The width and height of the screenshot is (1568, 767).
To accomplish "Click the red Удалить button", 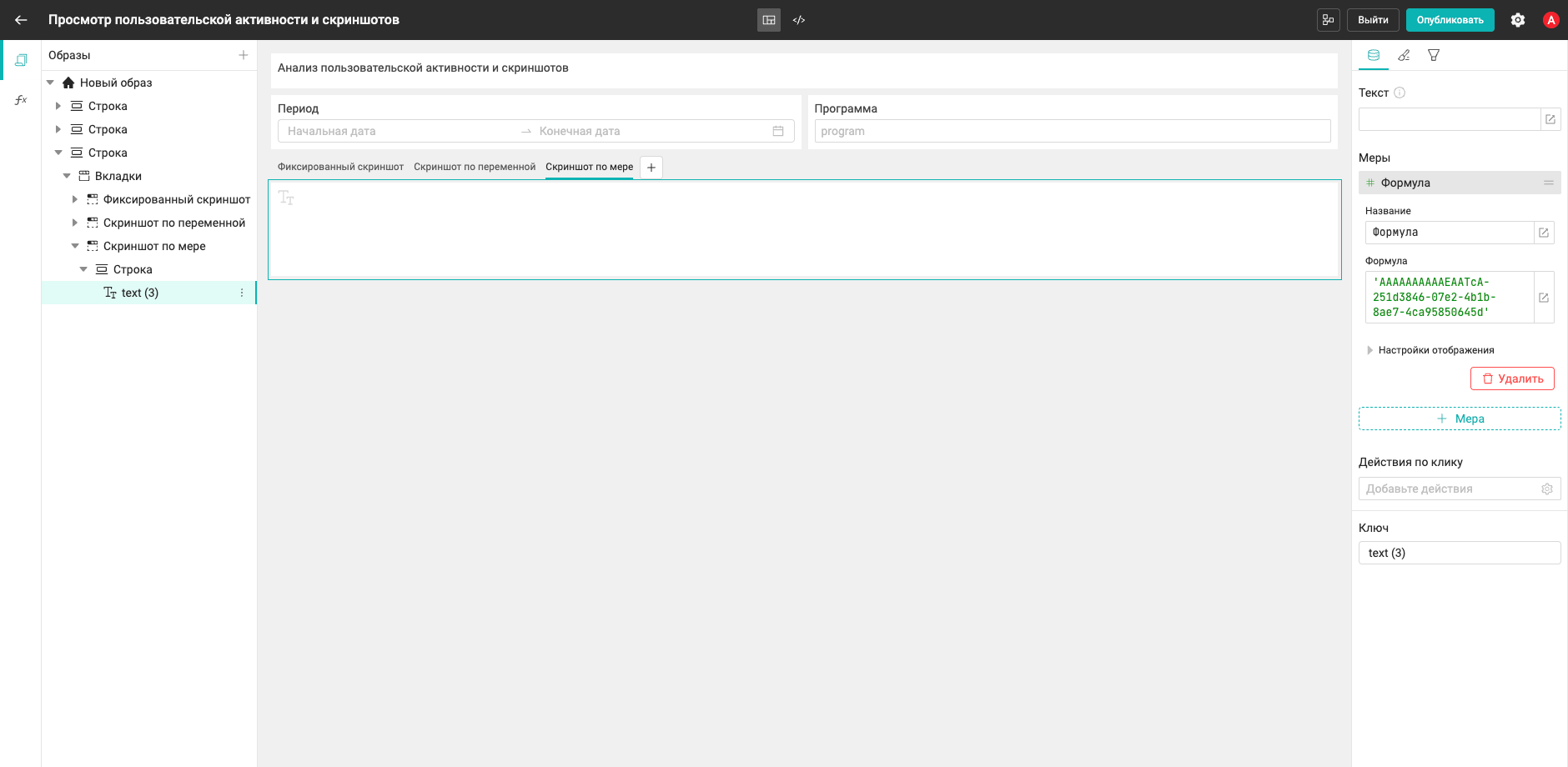I will click(1512, 378).
